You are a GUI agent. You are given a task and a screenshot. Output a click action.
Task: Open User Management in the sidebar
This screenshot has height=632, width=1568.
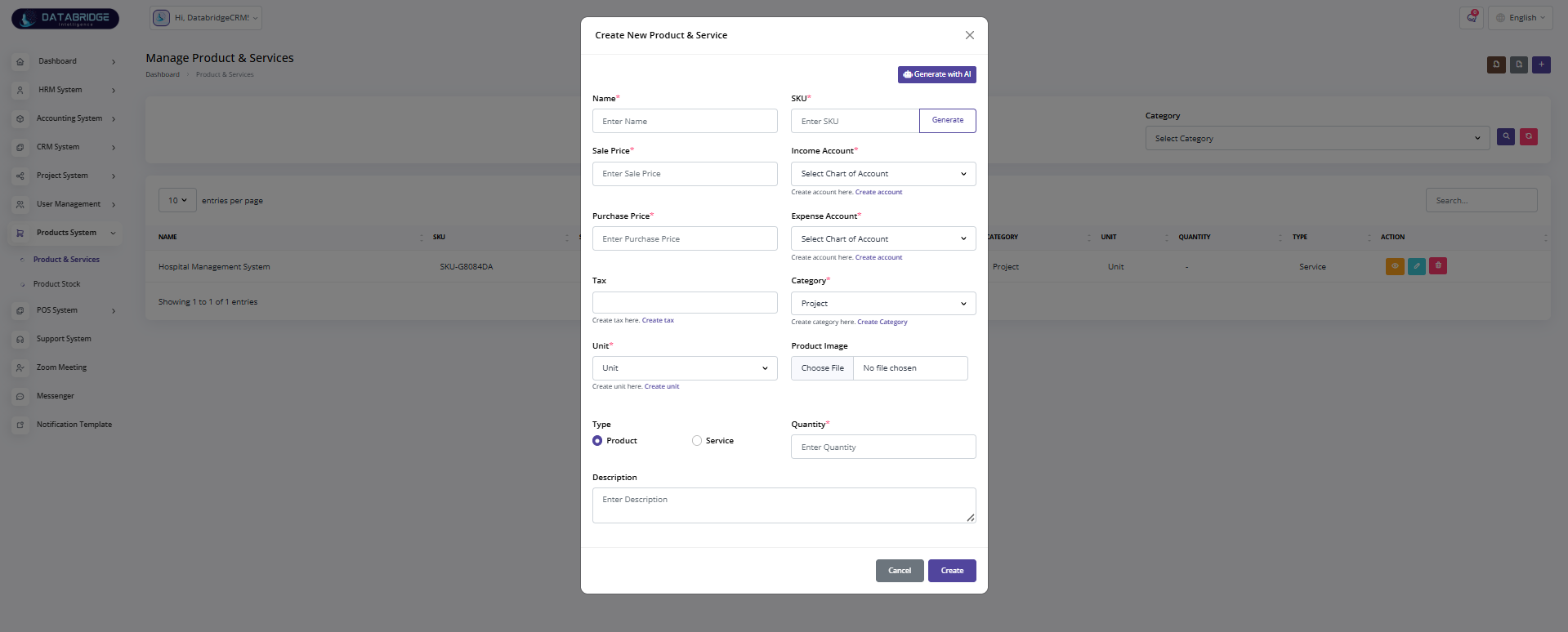pos(65,204)
